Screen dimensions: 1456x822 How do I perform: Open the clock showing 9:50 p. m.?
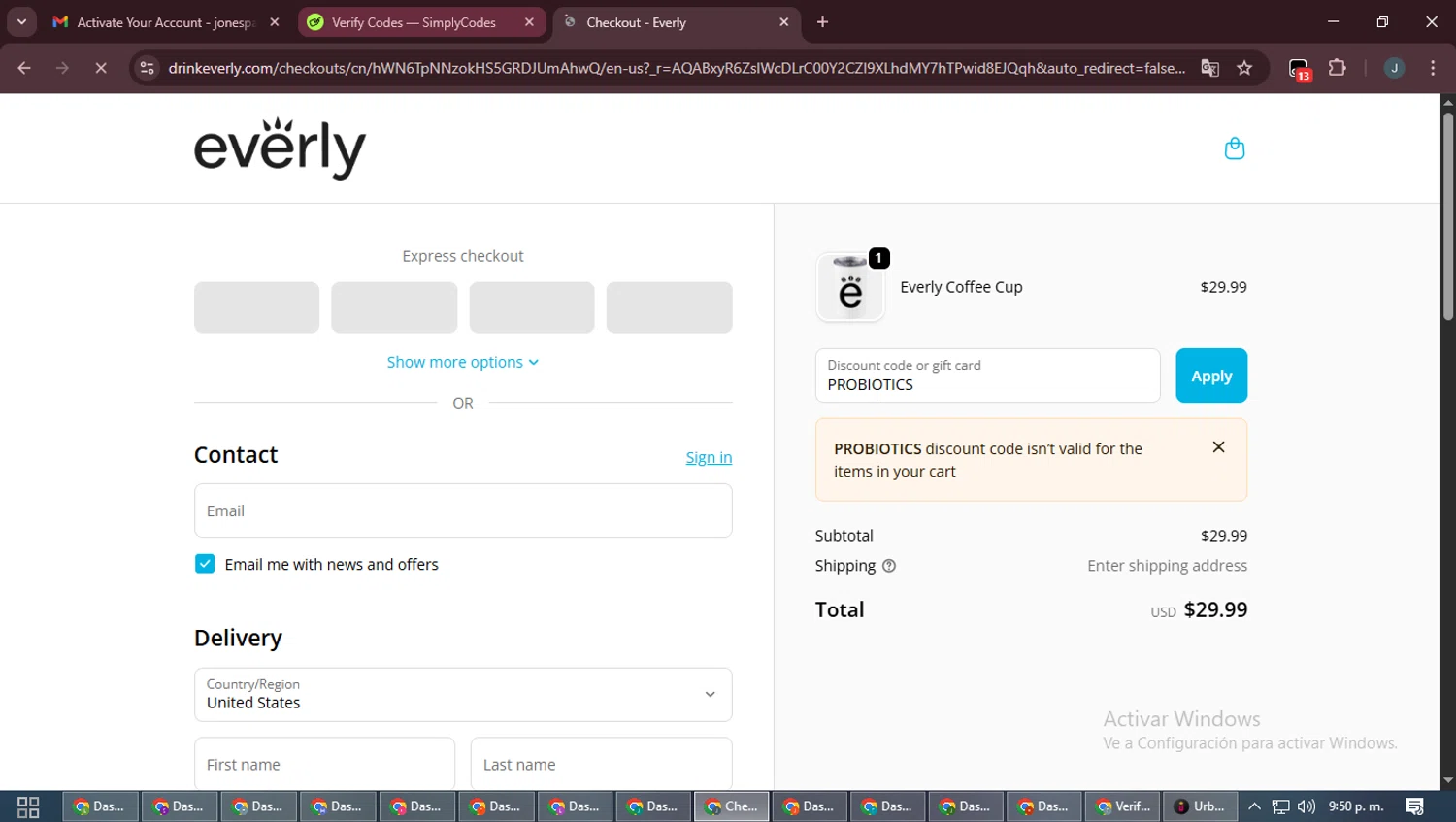pyautogui.click(x=1356, y=806)
